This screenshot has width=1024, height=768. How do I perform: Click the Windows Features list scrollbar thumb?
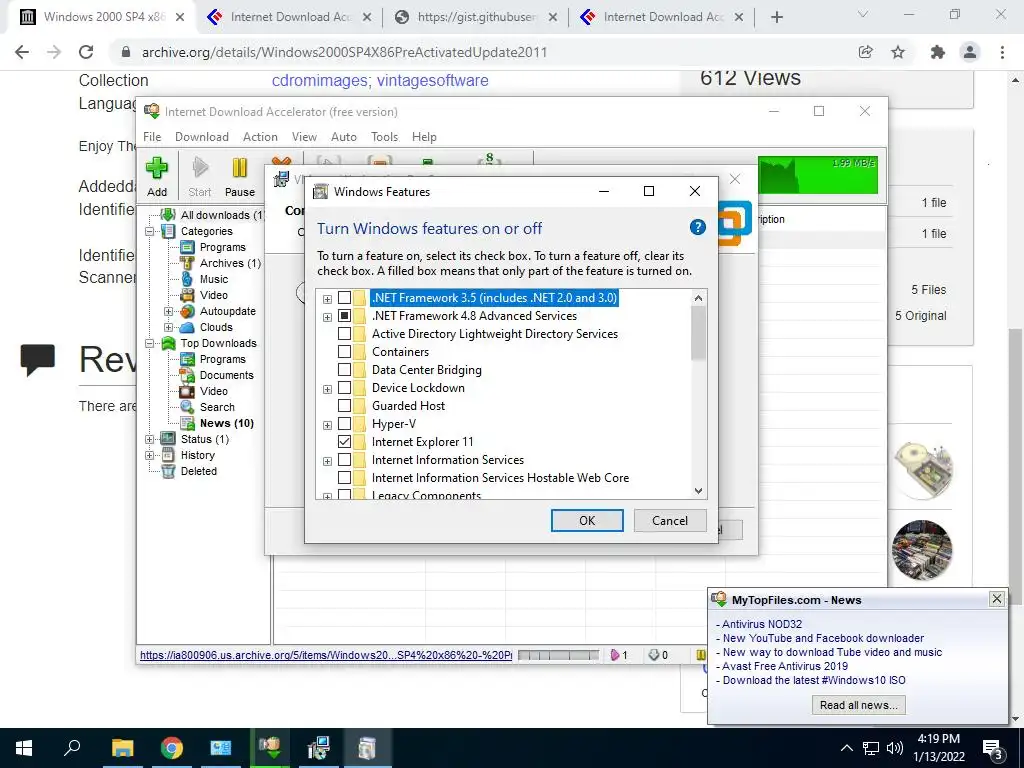click(x=698, y=333)
